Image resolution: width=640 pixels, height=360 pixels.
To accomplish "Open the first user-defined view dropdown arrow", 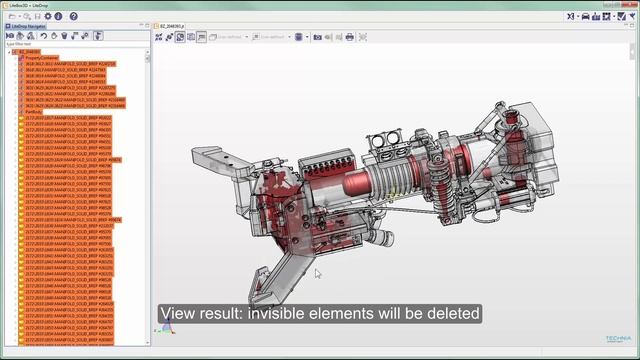I will pyautogui.click(x=247, y=37).
